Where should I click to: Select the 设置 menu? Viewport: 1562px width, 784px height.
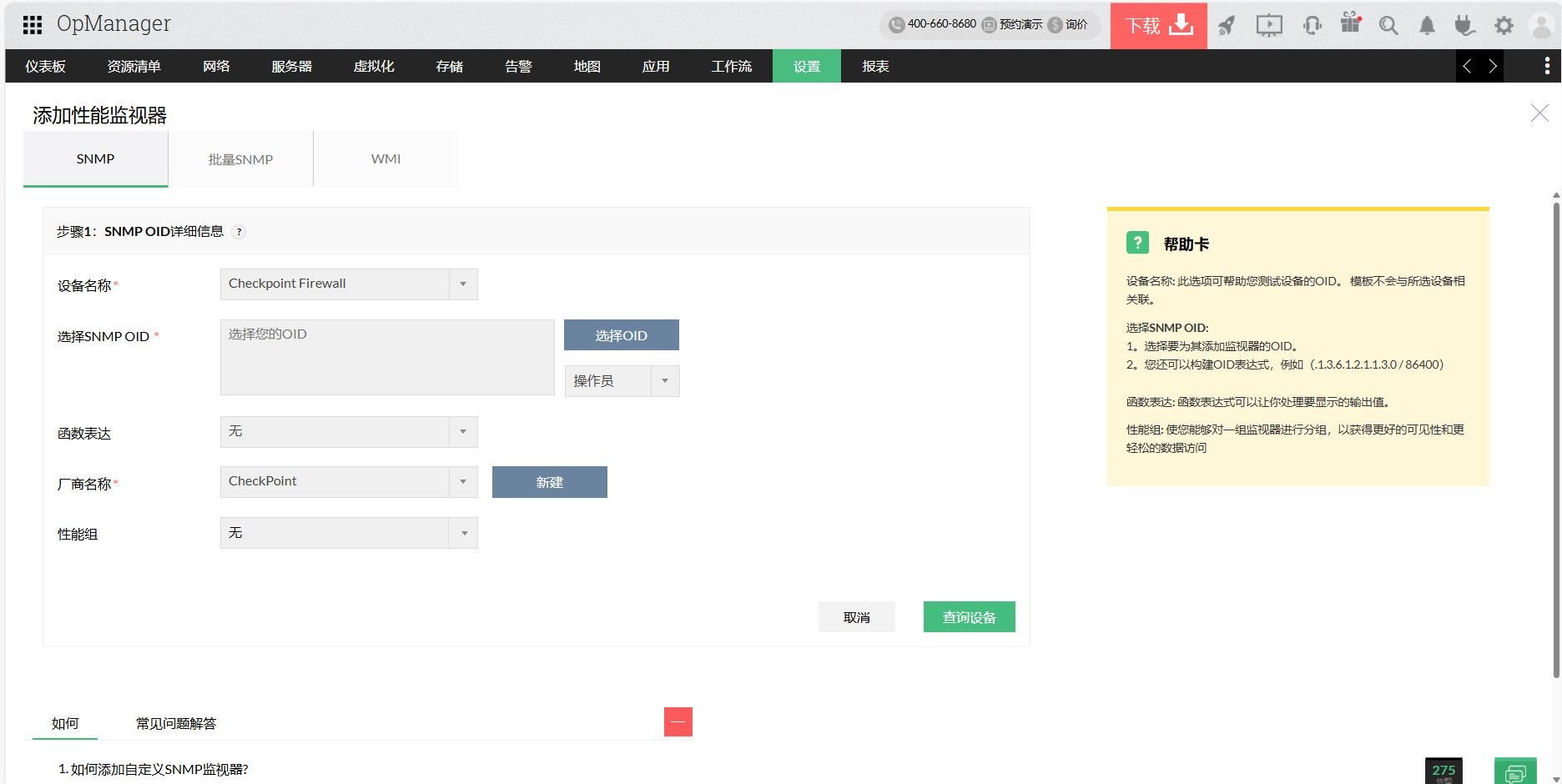(x=807, y=66)
